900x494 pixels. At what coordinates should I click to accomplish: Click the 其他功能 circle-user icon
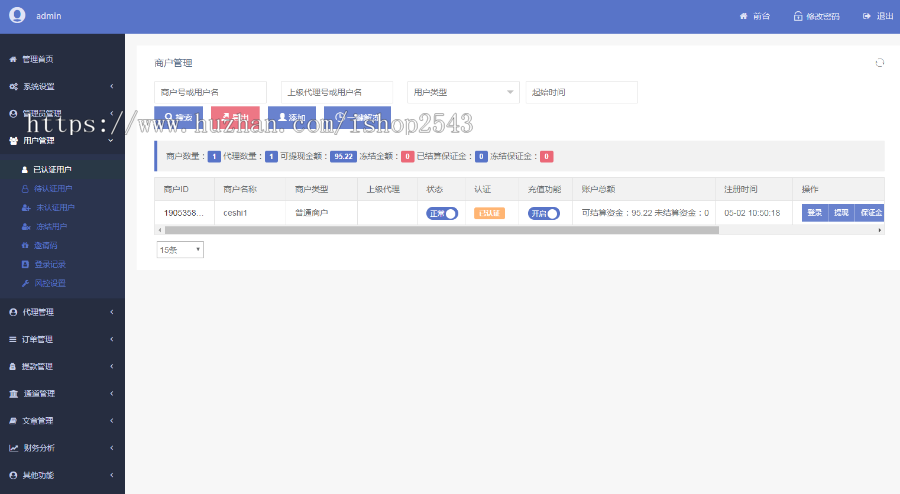coord(13,475)
